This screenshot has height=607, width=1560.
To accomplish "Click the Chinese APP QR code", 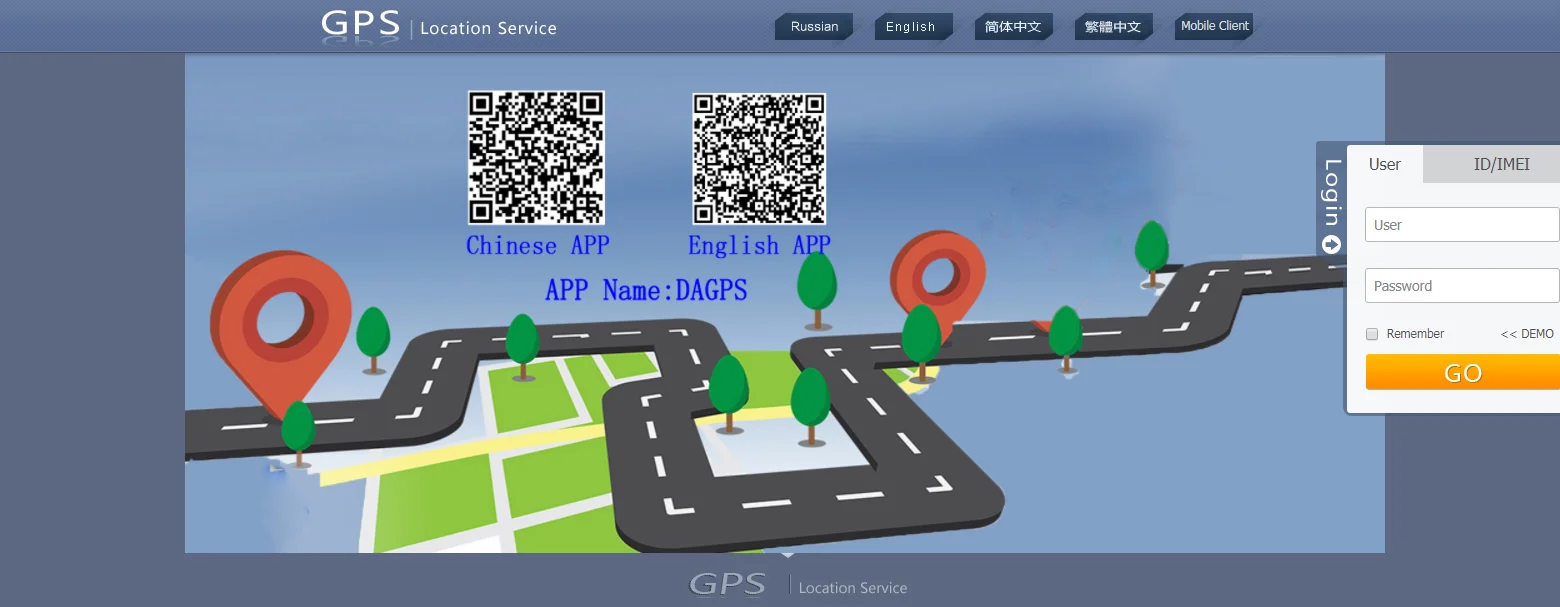I will tap(536, 158).
